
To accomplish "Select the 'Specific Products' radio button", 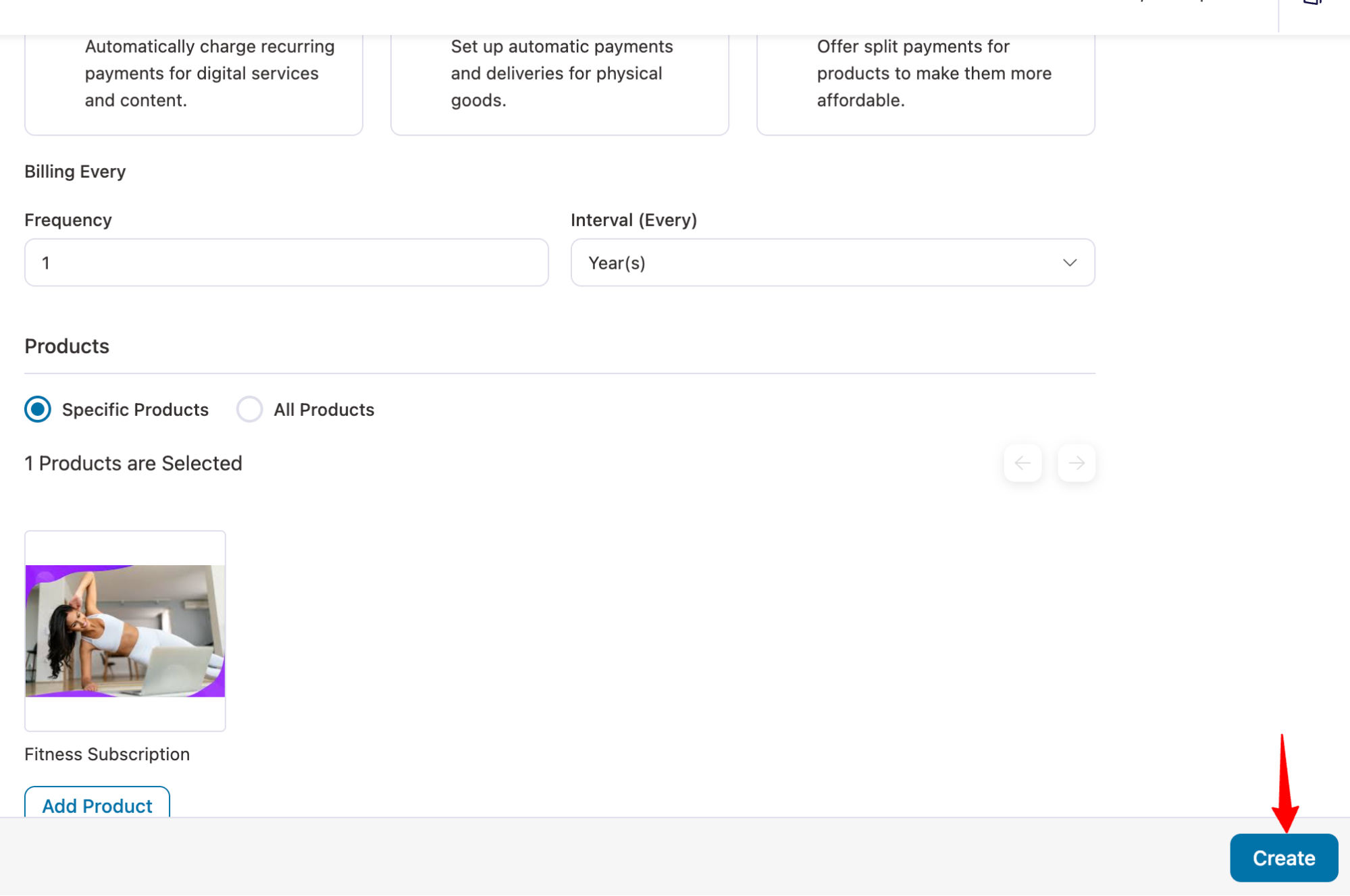I will pyautogui.click(x=38, y=409).
